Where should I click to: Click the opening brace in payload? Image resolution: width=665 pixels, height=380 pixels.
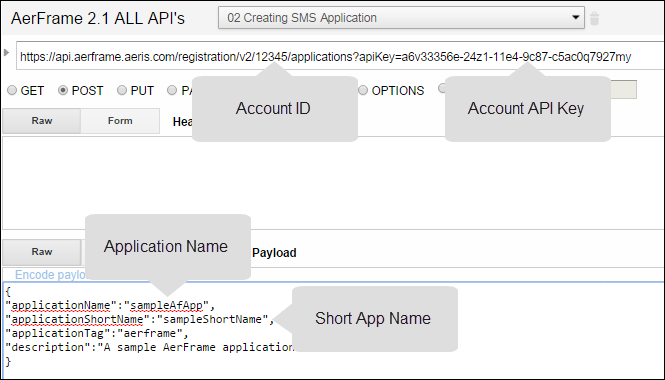[8, 291]
